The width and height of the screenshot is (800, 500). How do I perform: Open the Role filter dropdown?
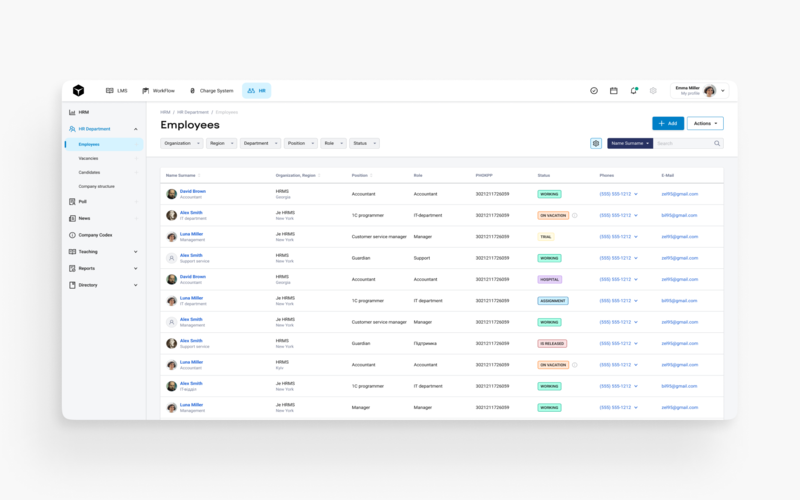point(334,143)
